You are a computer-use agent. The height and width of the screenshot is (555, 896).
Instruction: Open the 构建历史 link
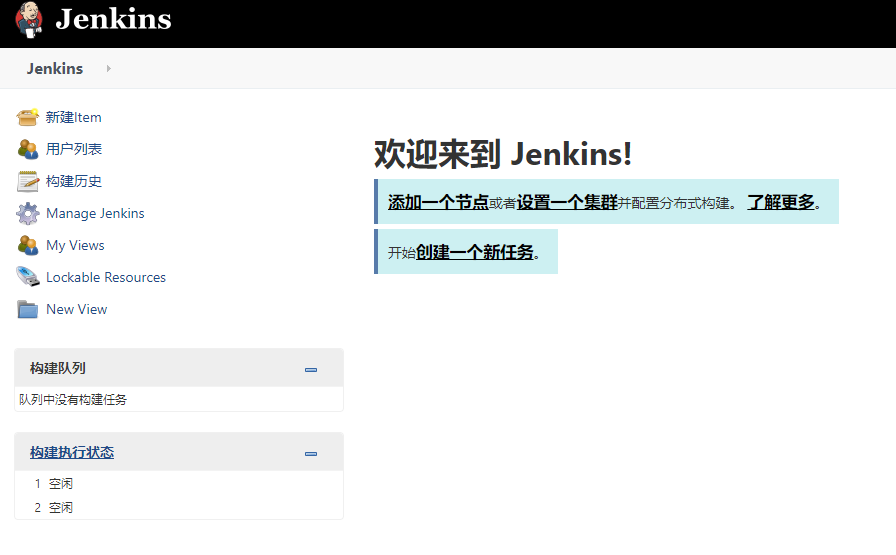coord(74,181)
